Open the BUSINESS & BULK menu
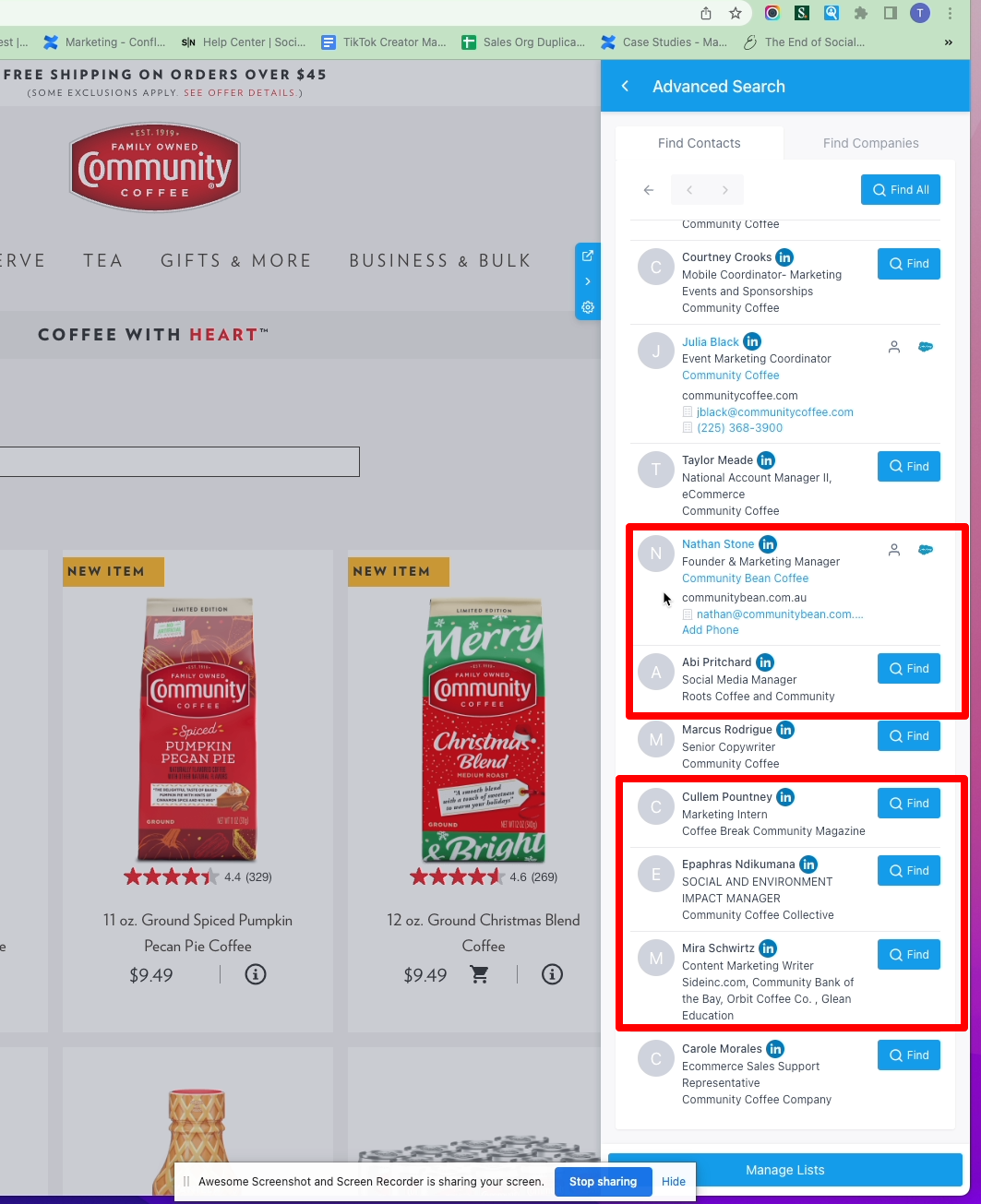The width and height of the screenshot is (981, 1204). (440, 261)
